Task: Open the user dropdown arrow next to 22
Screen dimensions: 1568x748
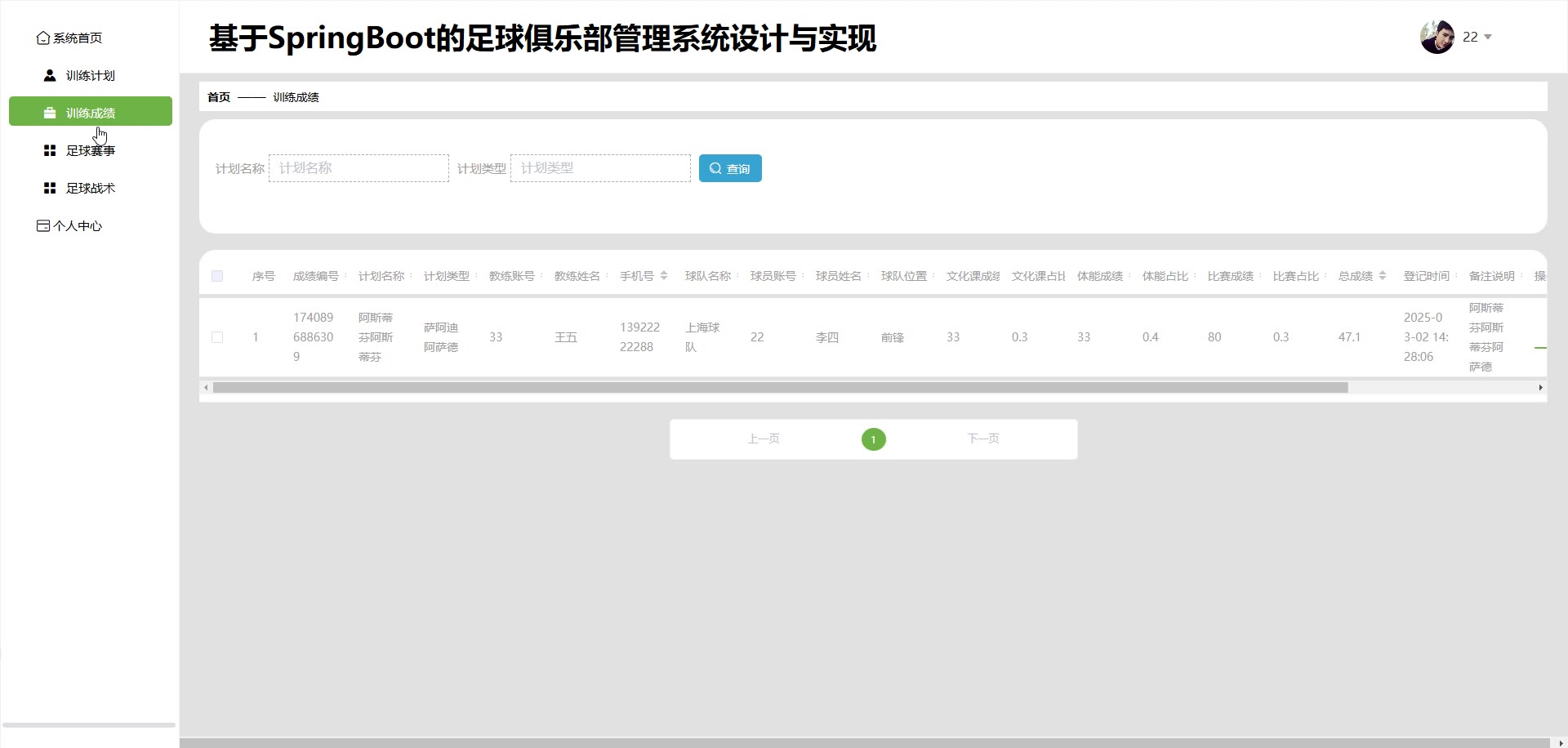Action: coord(1488,38)
